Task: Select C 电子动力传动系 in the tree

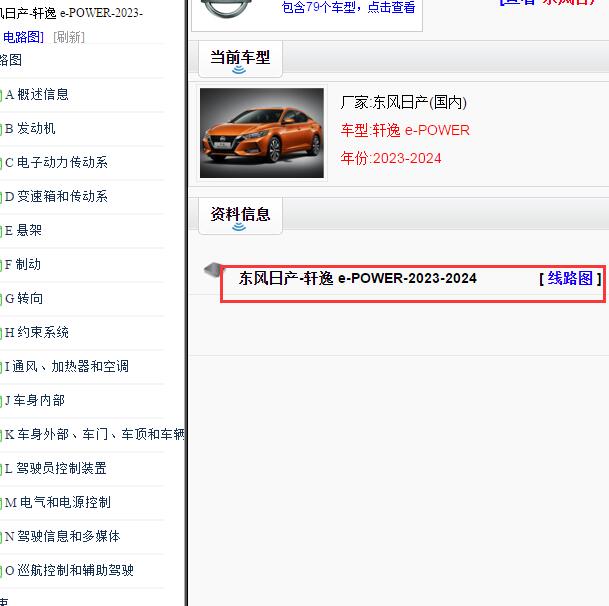Action: pyautogui.click(x=56, y=162)
